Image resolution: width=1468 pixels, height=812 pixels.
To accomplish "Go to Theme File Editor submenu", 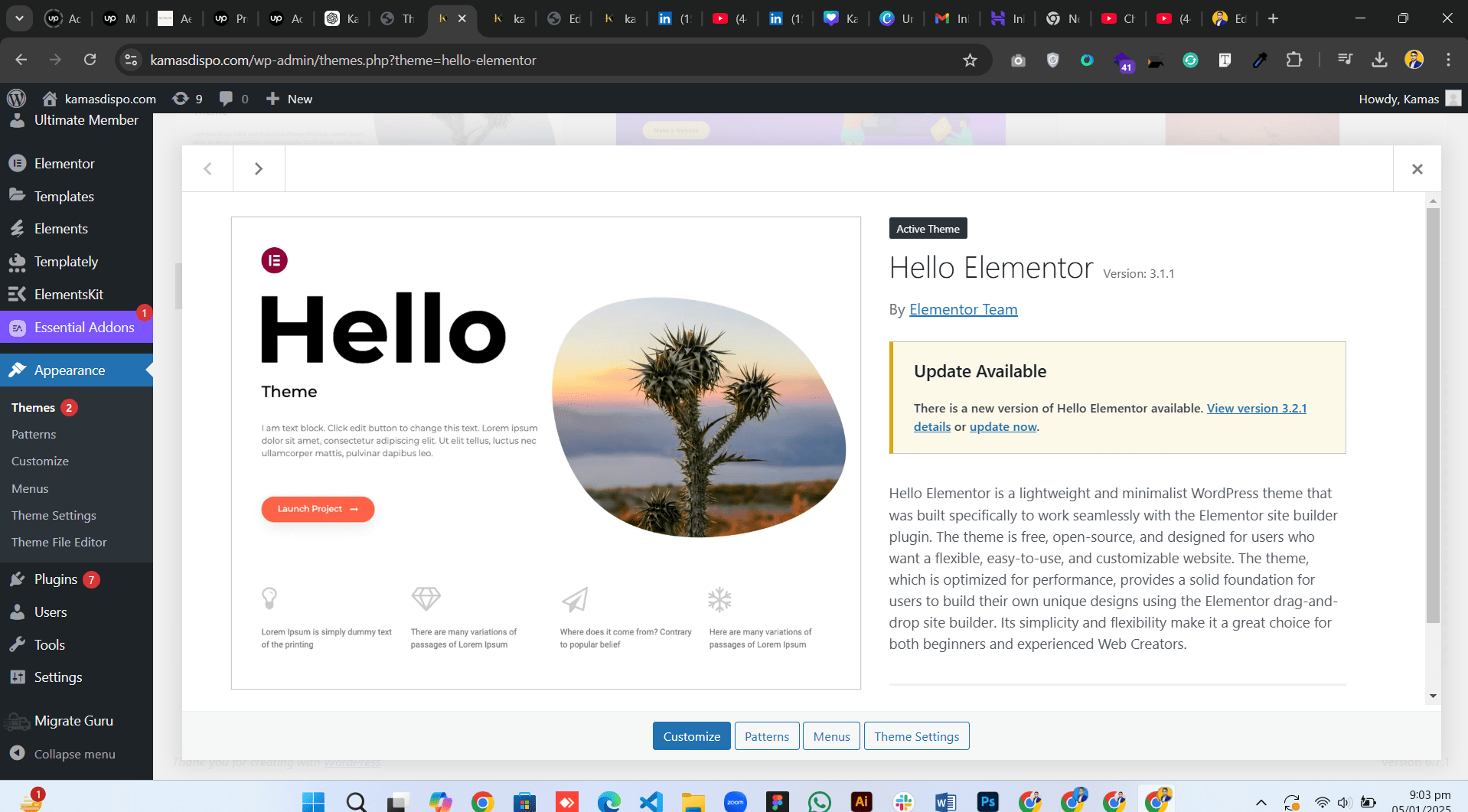I will (59, 543).
